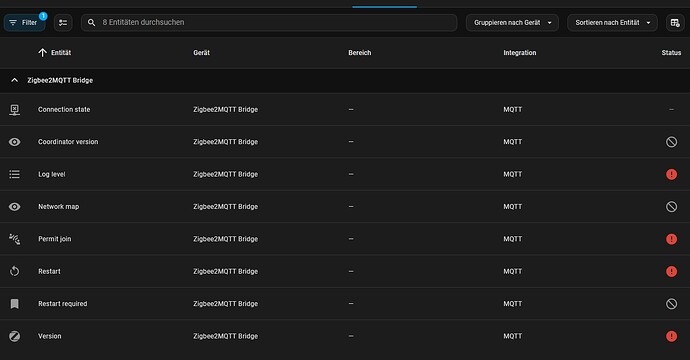690x360 pixels.
Task: Open 'Gruppieren nach Gerät' dropdown
Action: (512, 22)
